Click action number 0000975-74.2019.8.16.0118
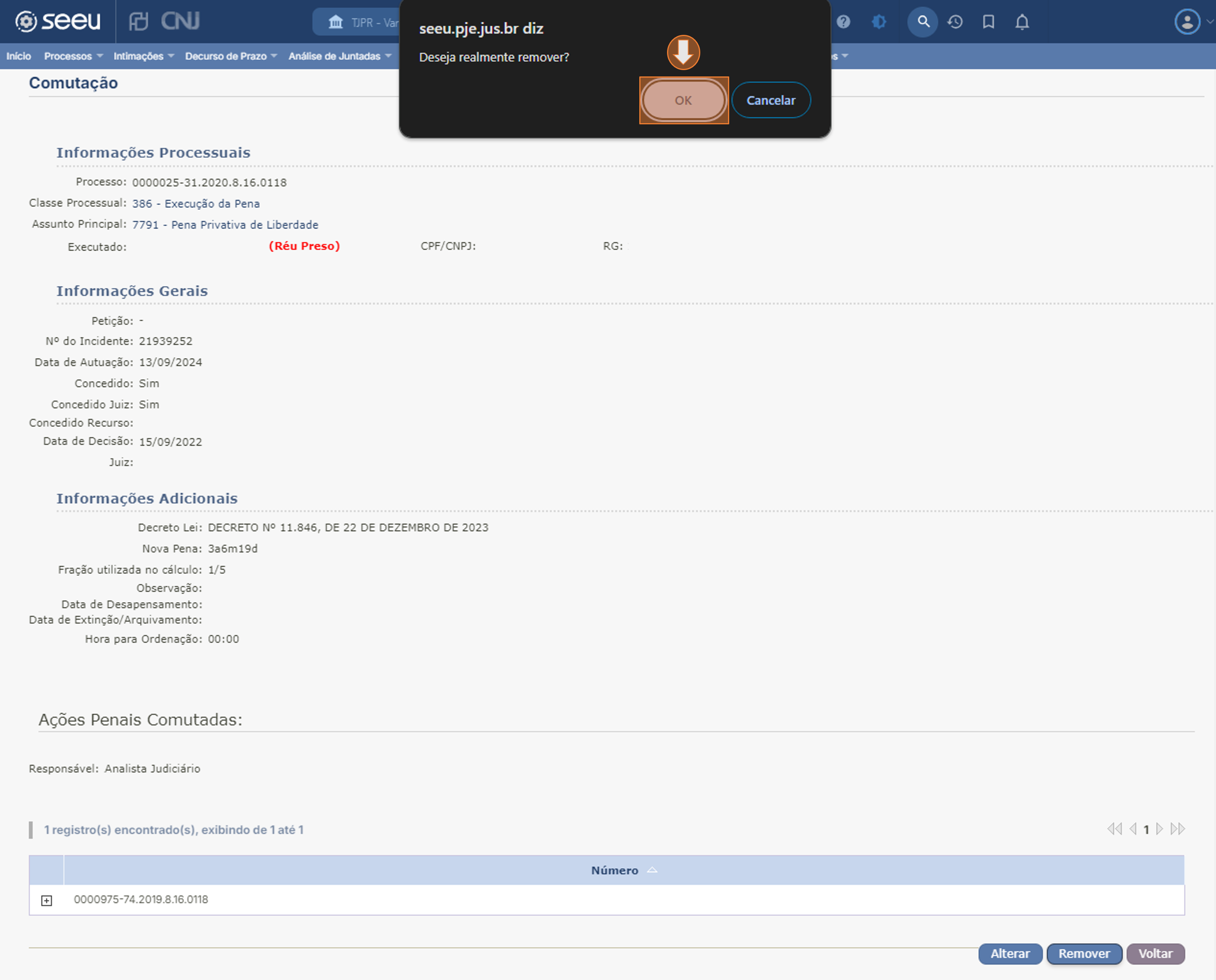The height and width of the screenshot is (980, 1216). (141, 899)
